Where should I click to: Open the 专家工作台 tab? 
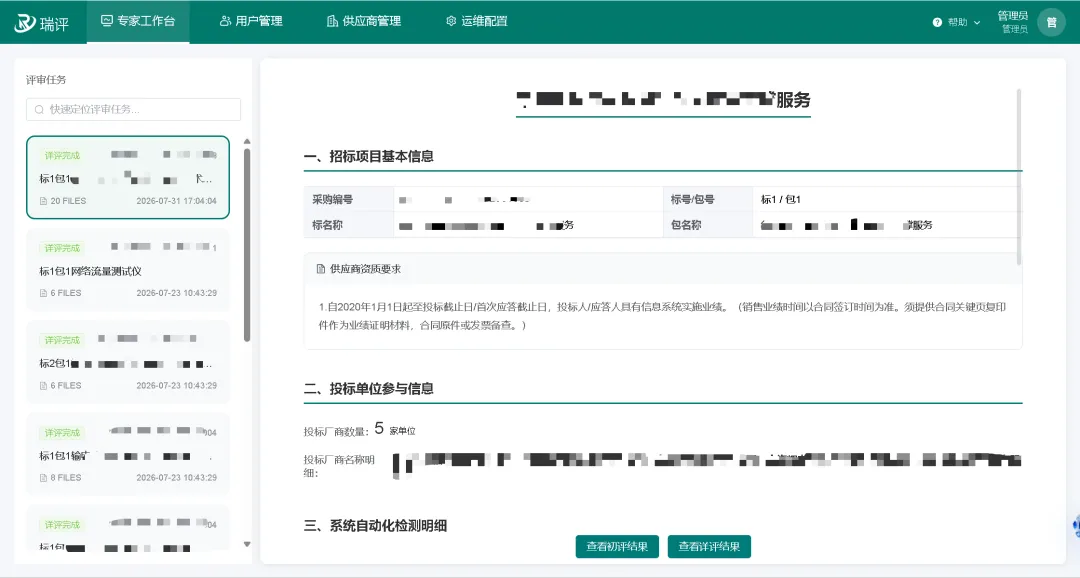(138, 21)
